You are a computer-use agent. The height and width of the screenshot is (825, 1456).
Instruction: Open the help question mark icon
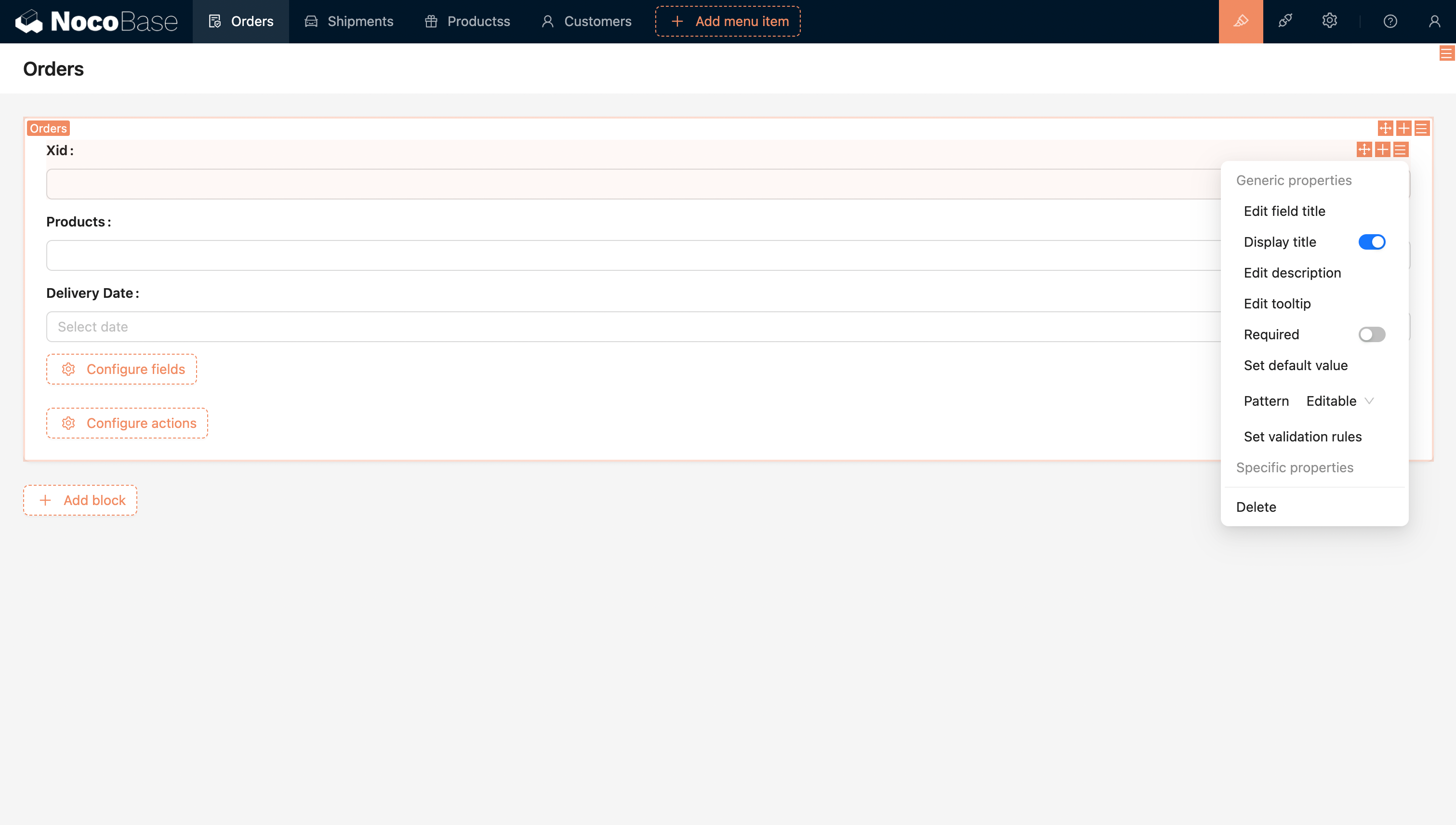(1390, 22)
